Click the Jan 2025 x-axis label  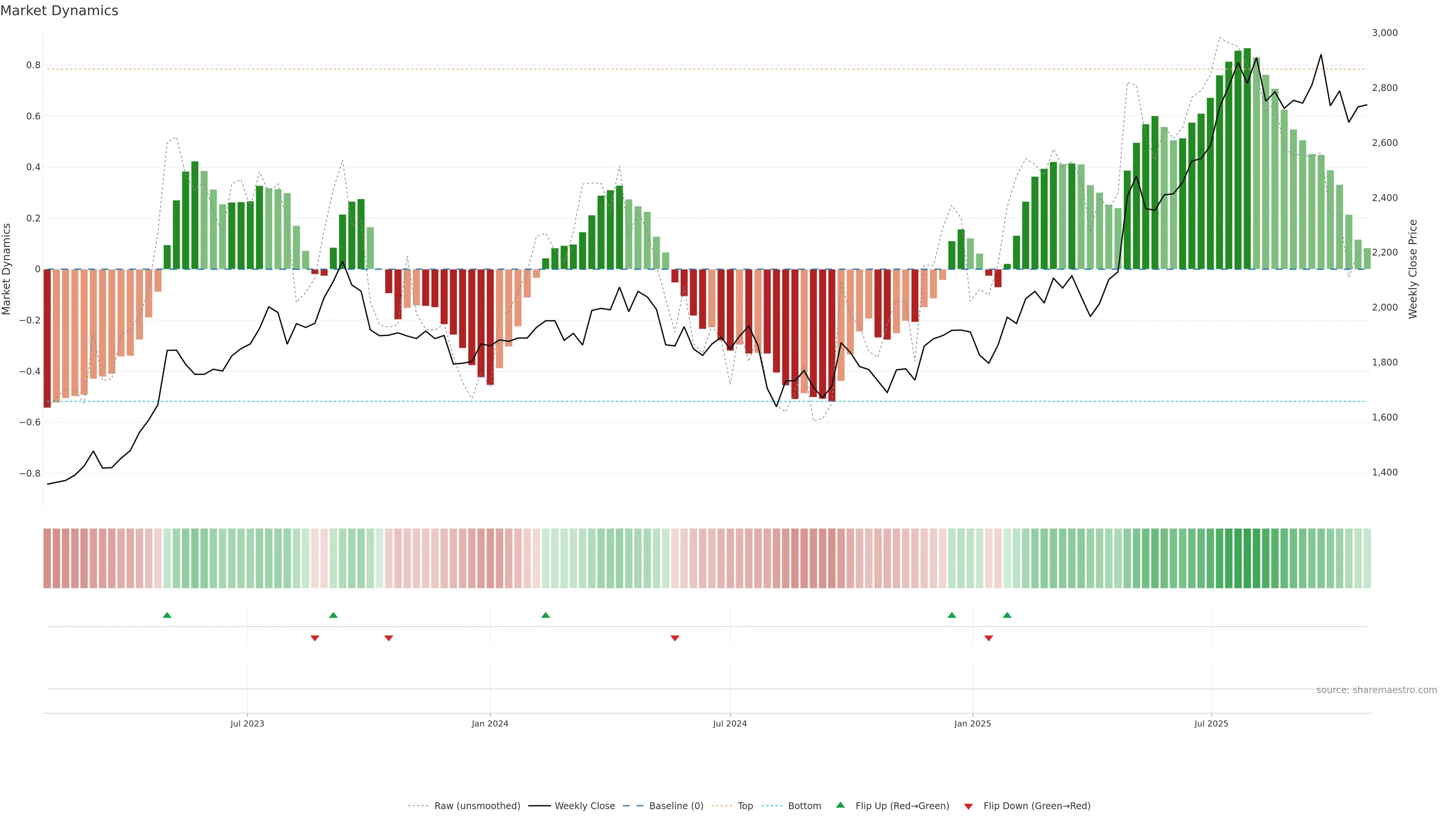972,723
